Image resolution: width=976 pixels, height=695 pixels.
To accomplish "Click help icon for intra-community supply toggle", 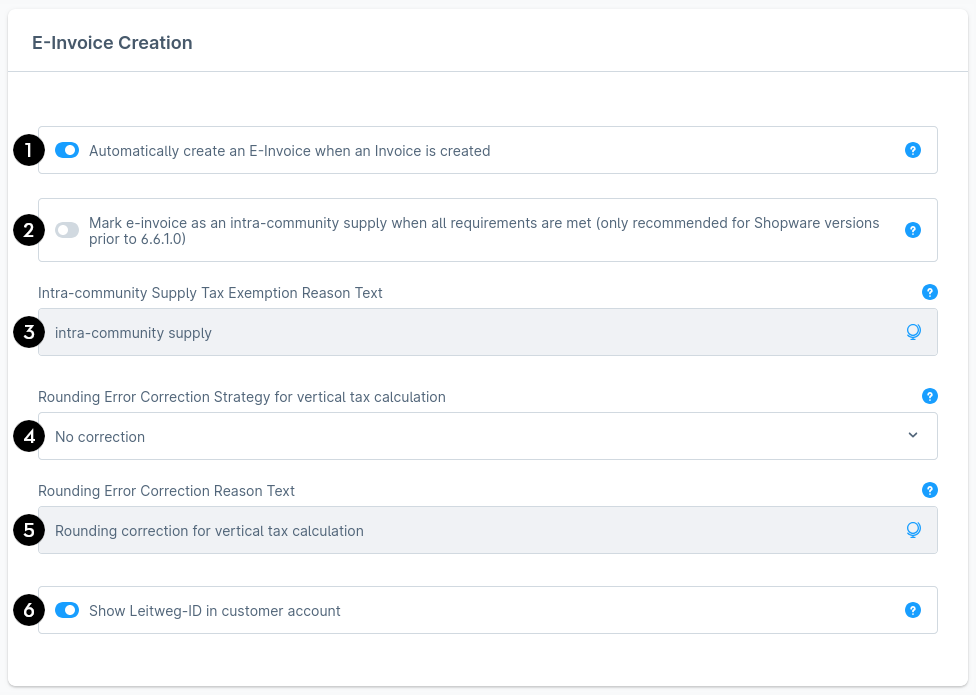I will pyautogui.click(x=912, y=230).
